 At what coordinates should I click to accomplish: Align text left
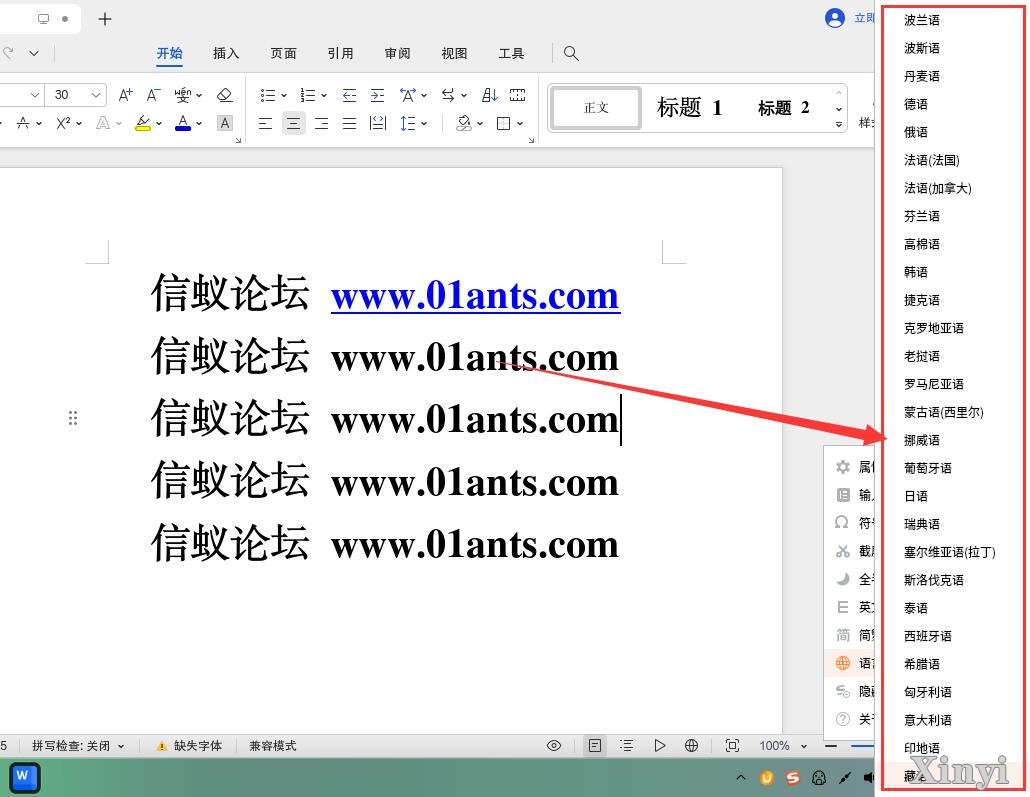(x=265, y=123)
